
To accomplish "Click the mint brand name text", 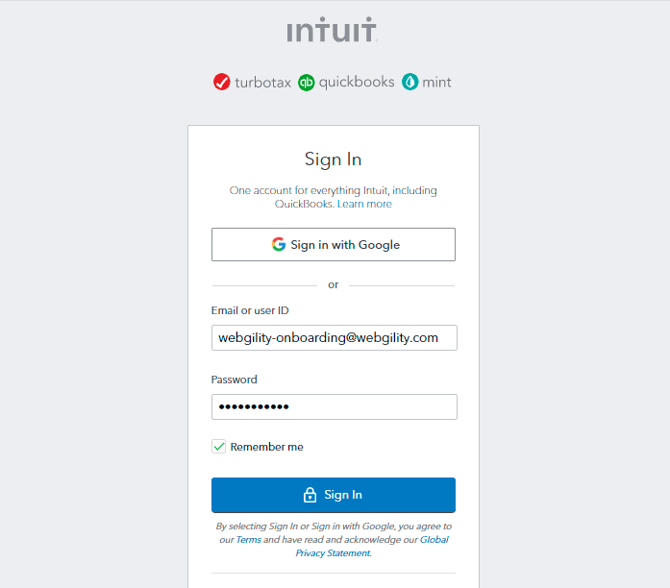I will click(437, 83).
